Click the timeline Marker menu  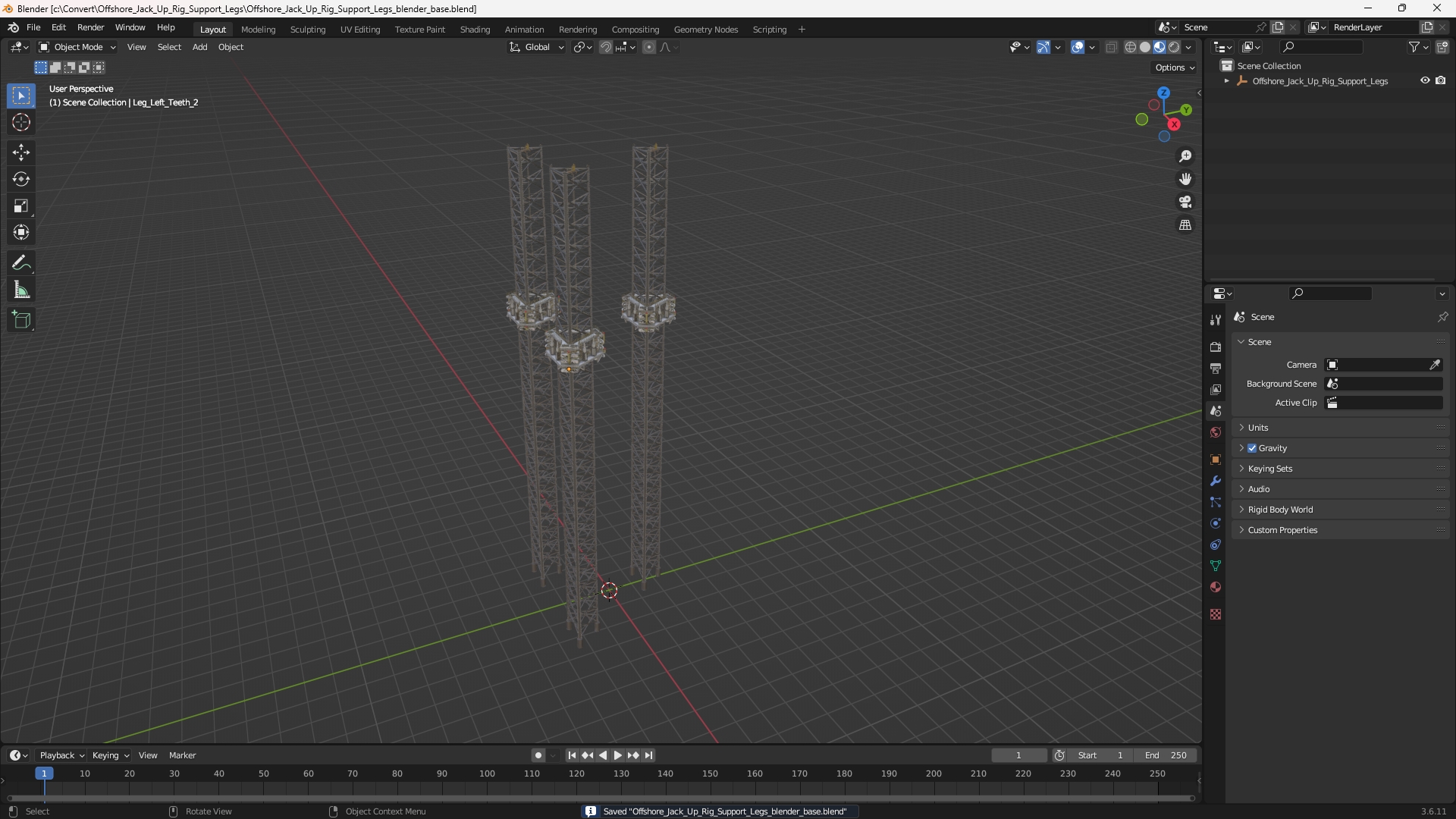pos(182,755)
